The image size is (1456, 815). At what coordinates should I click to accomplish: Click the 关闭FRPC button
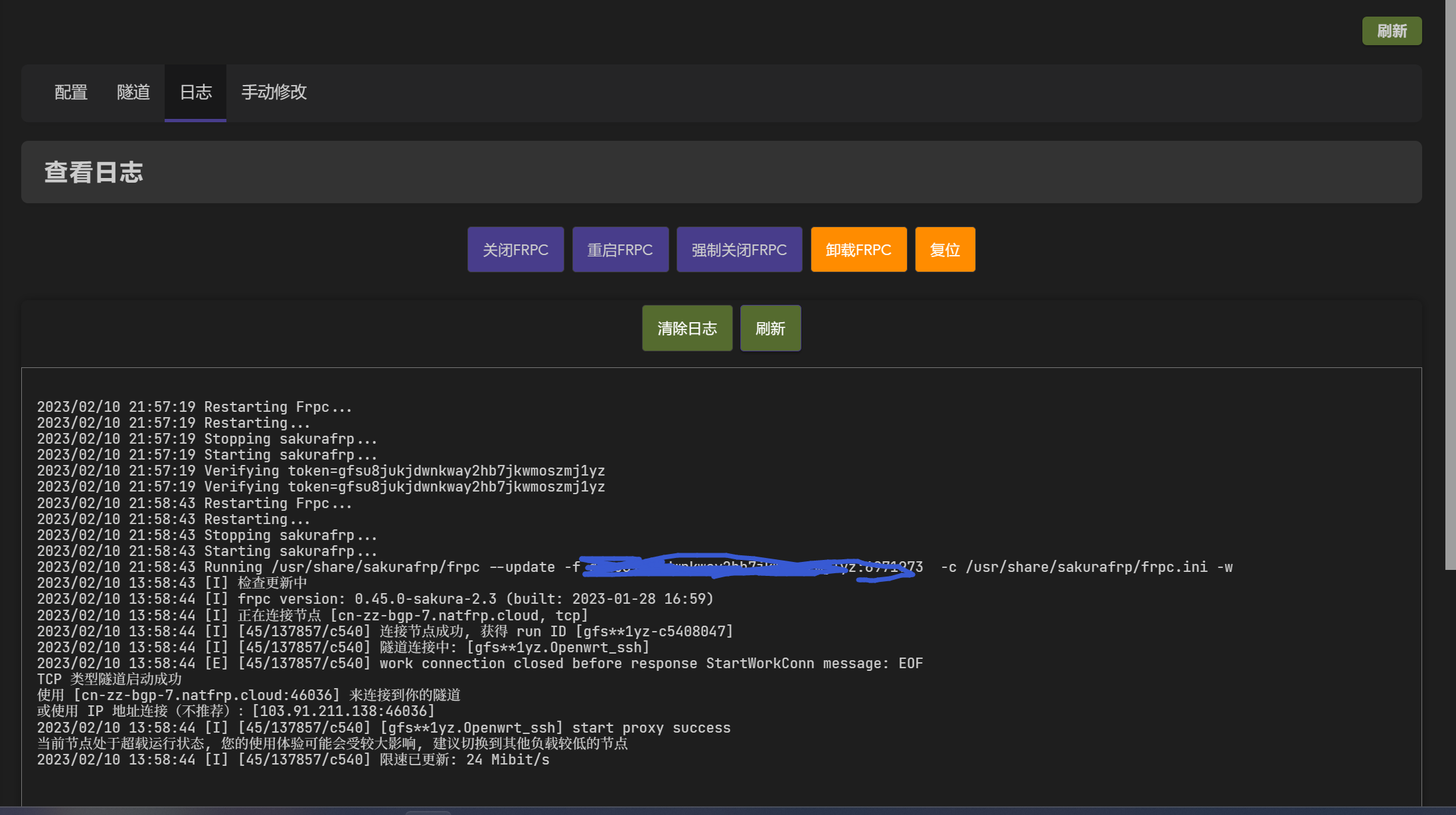point(515,250)
